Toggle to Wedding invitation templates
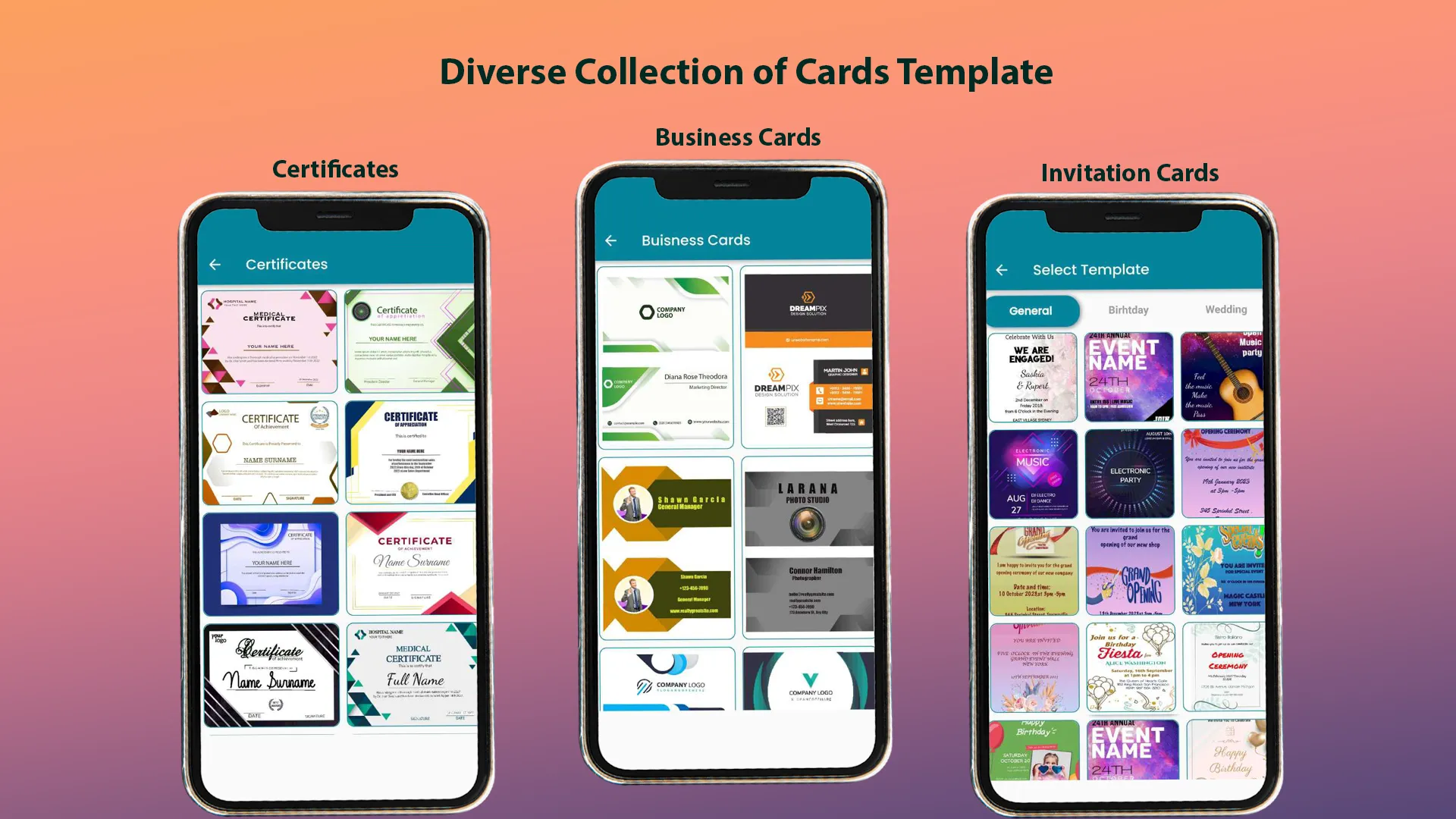1456x819 pixels. [x=1224, y=310]
